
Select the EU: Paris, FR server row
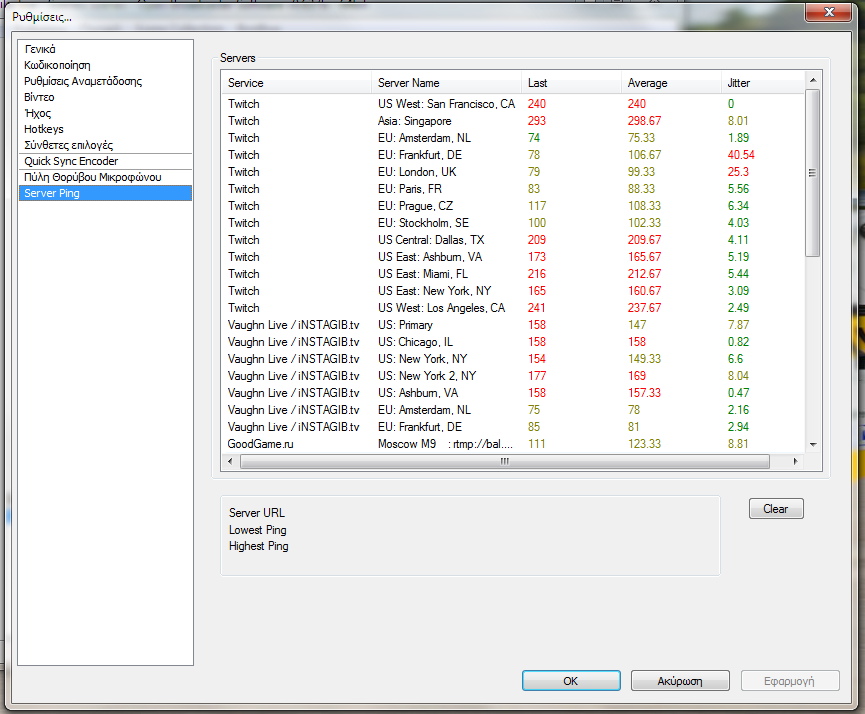(513, 189)
